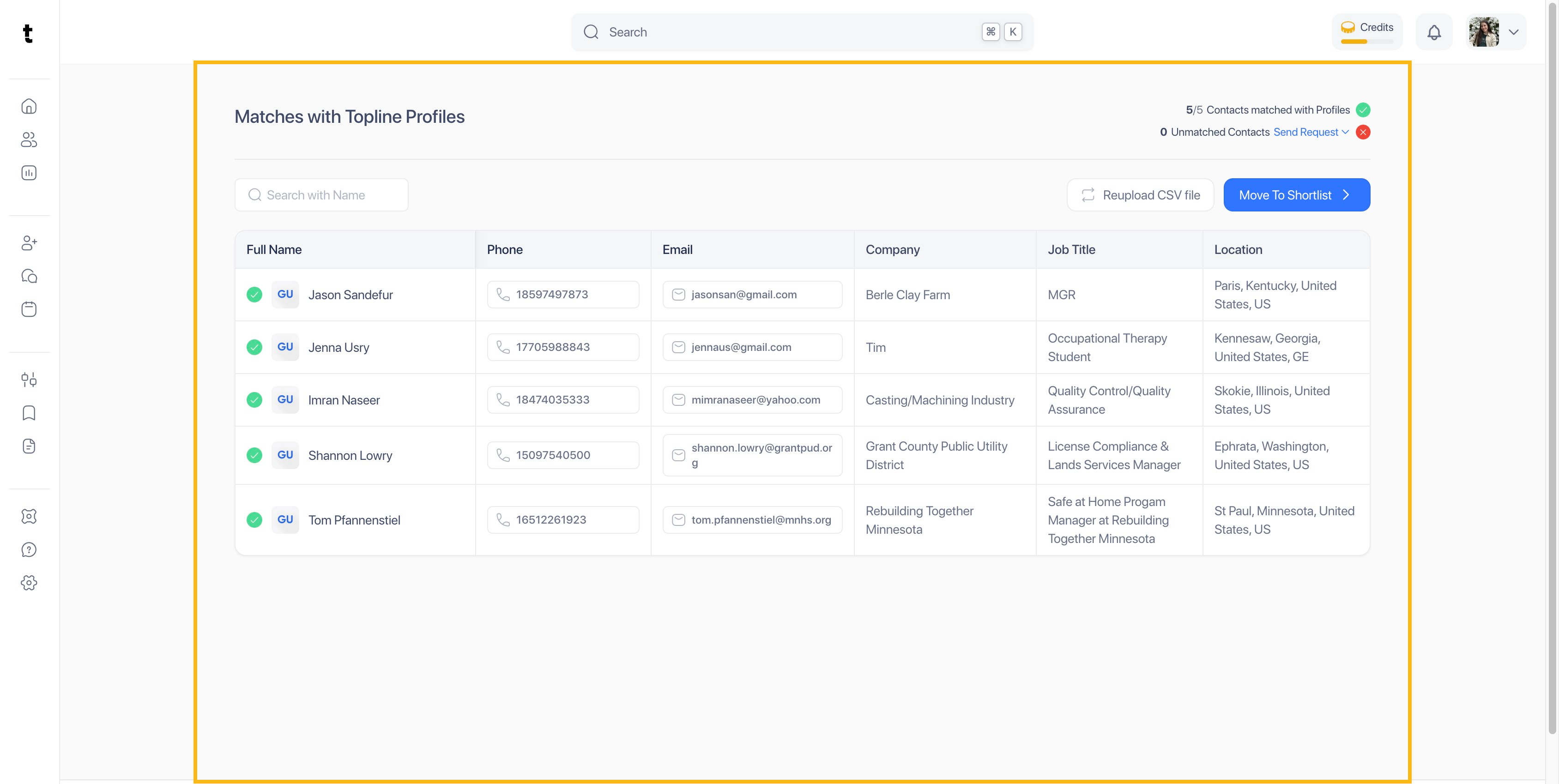Open the bar chart analytics icon
1559x784 pixels.
click(x=29, y=173)
